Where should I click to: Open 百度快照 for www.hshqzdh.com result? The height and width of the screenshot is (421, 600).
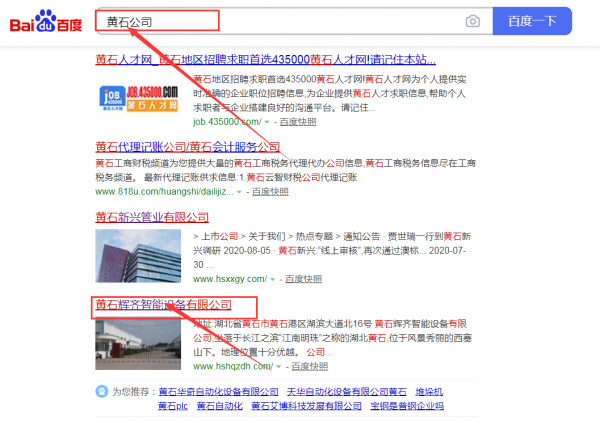[x=306, y=367]
